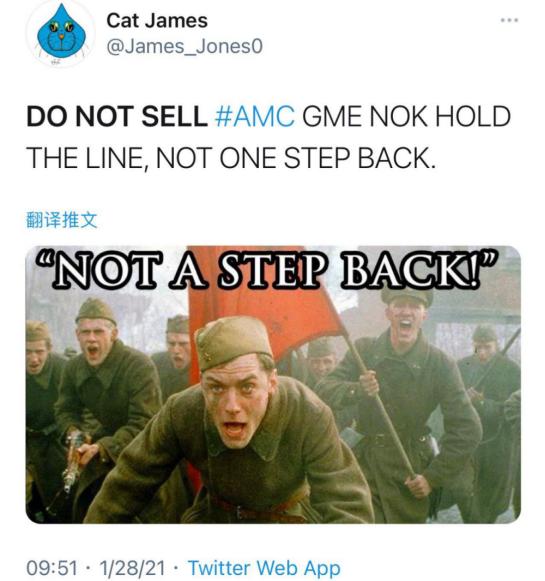This screenshot has width=545, height=581.
Task: Visit the @James_Jones0 handle profile
Action: coord(185,47)
